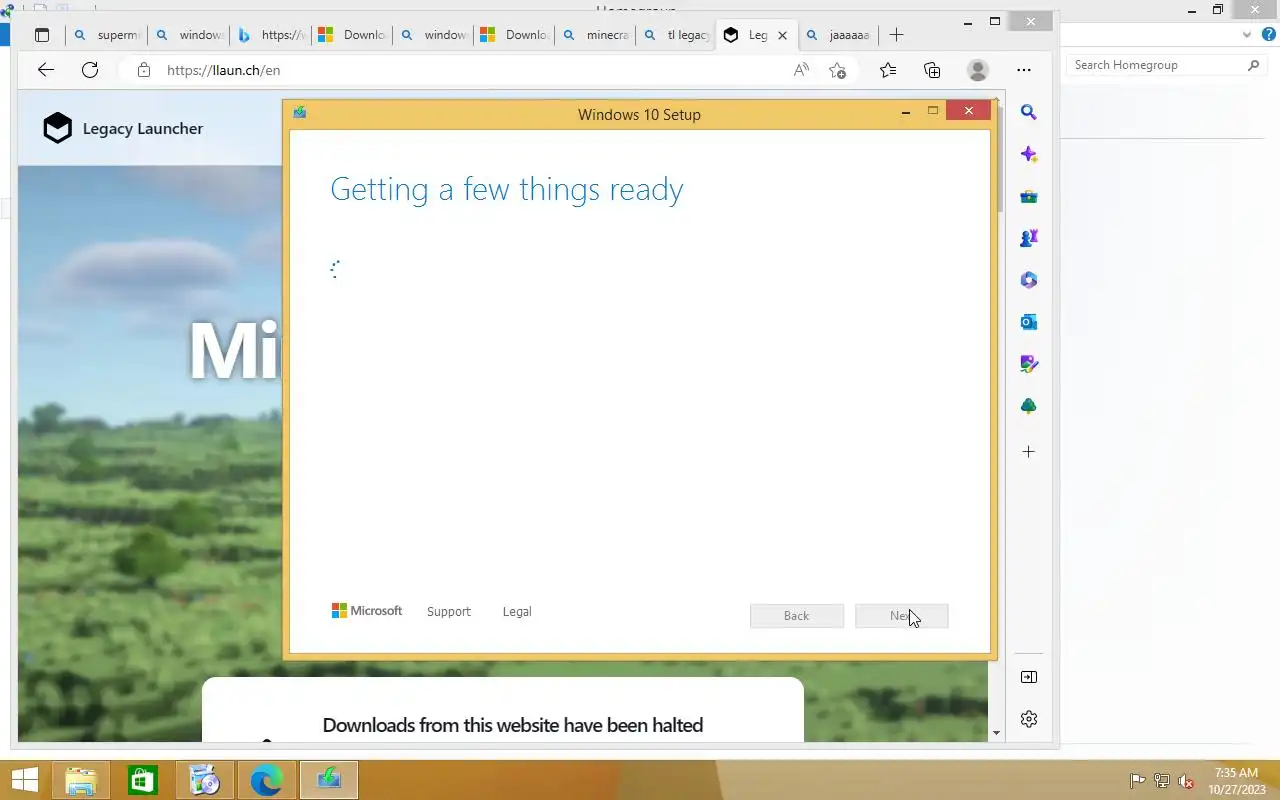Open the Legal link in setup
This screenshot has width=1280, height=800.
[x=517, y=611]
